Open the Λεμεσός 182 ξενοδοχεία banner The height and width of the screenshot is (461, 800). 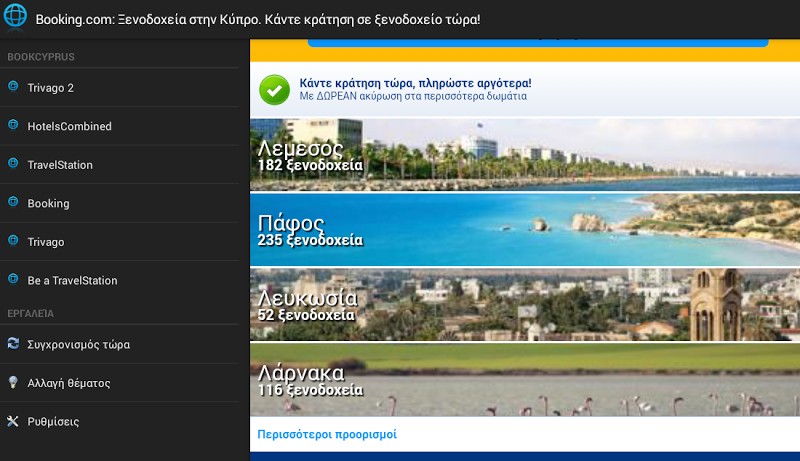525,155
